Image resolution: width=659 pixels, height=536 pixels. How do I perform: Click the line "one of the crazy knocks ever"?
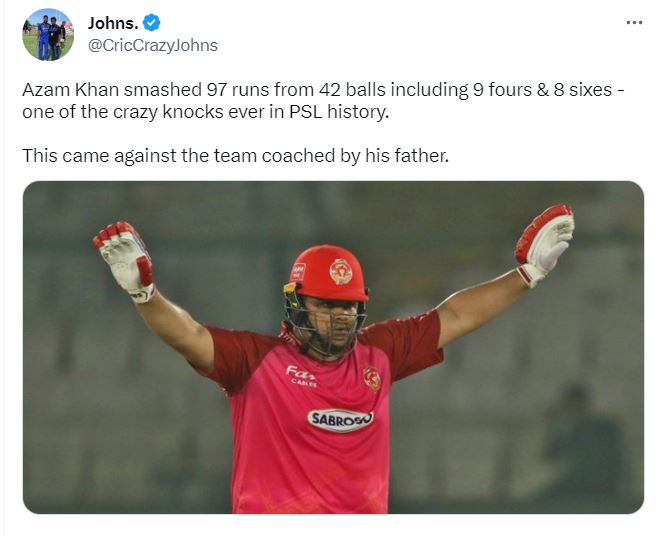206,112
